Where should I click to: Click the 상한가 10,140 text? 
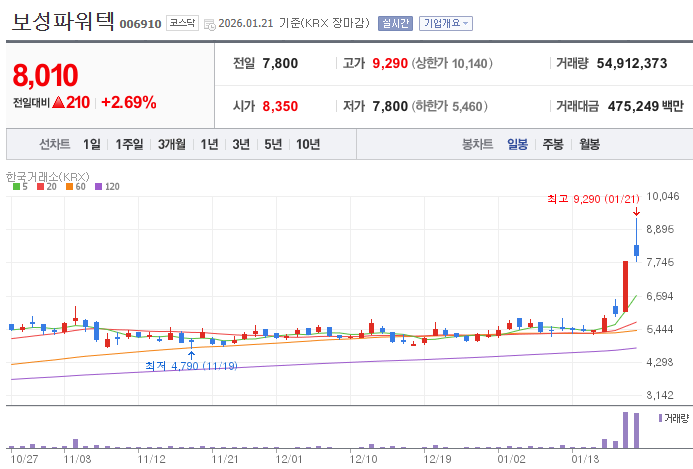[452, 63]
